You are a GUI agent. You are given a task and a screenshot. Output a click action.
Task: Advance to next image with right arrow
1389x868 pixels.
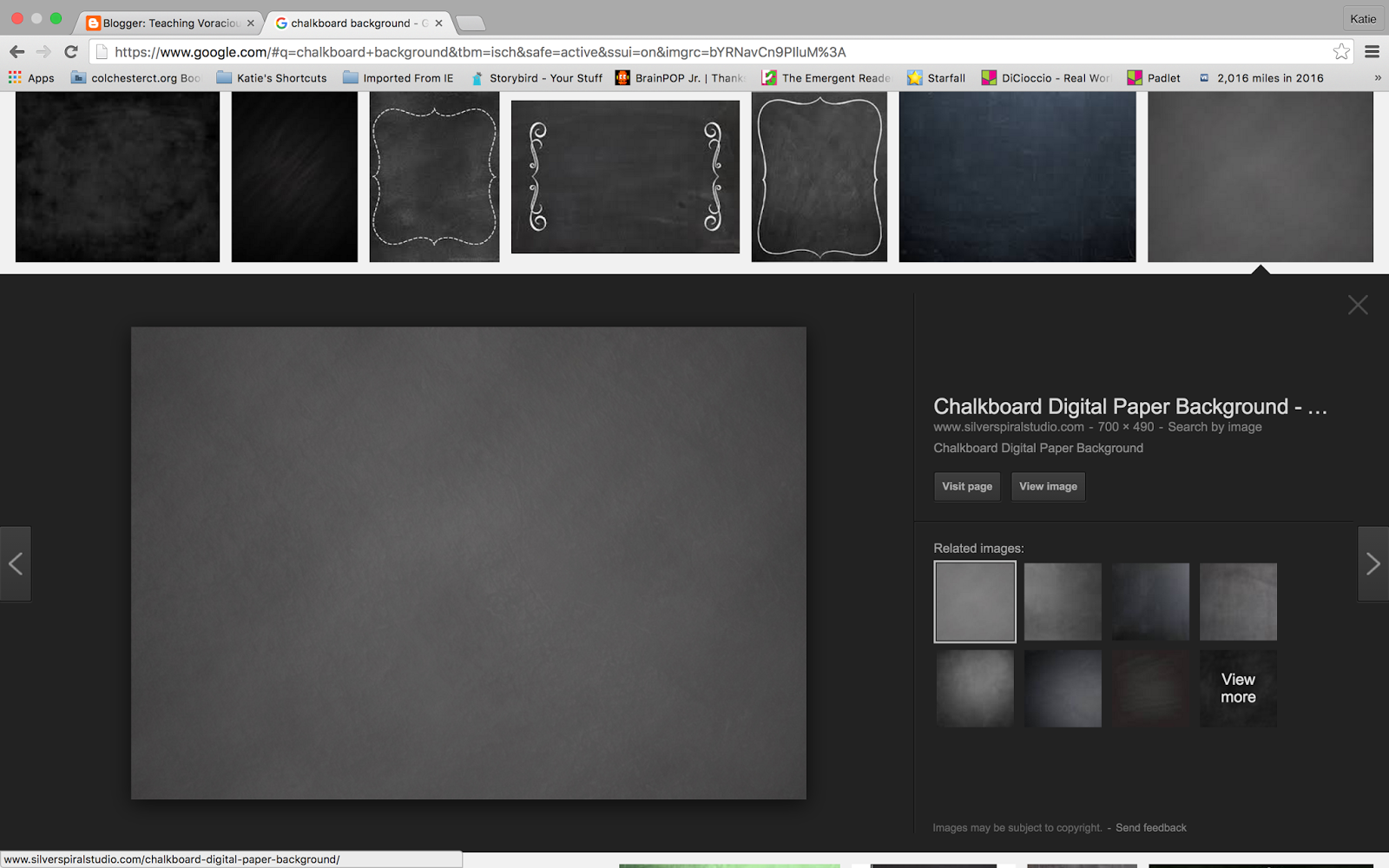(1373, 563)
